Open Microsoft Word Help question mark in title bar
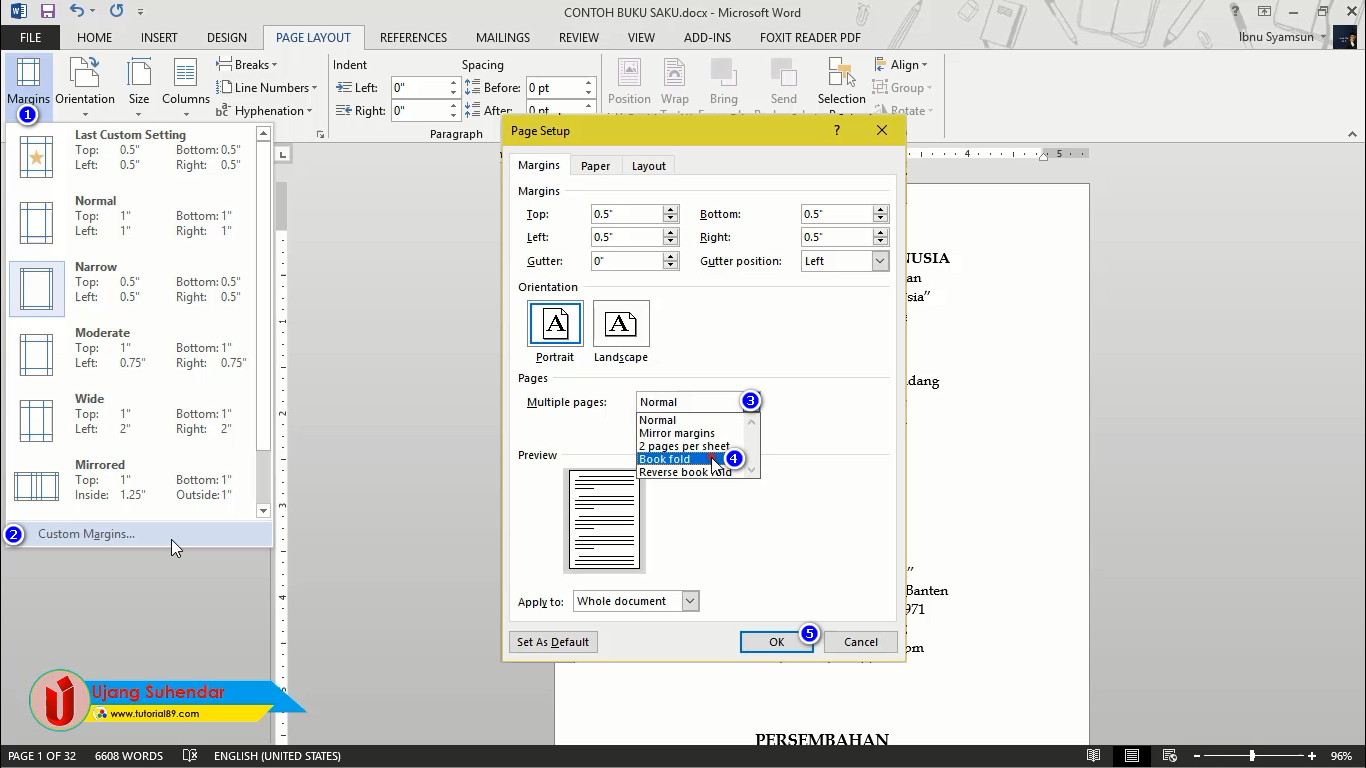1366x768 pixels. [1236, 11]
